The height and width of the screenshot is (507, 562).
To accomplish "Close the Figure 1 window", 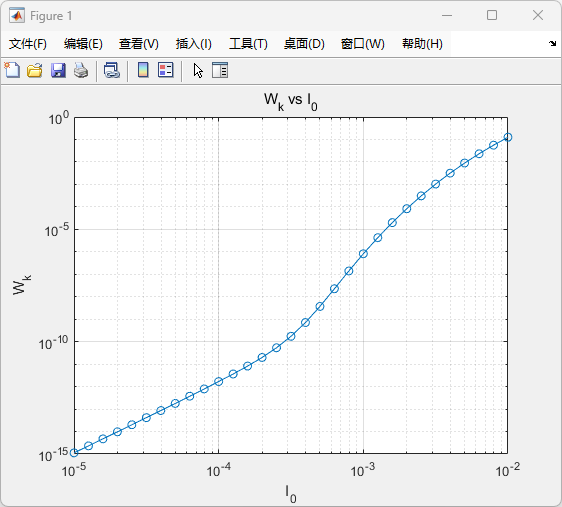I will (538, 15).
